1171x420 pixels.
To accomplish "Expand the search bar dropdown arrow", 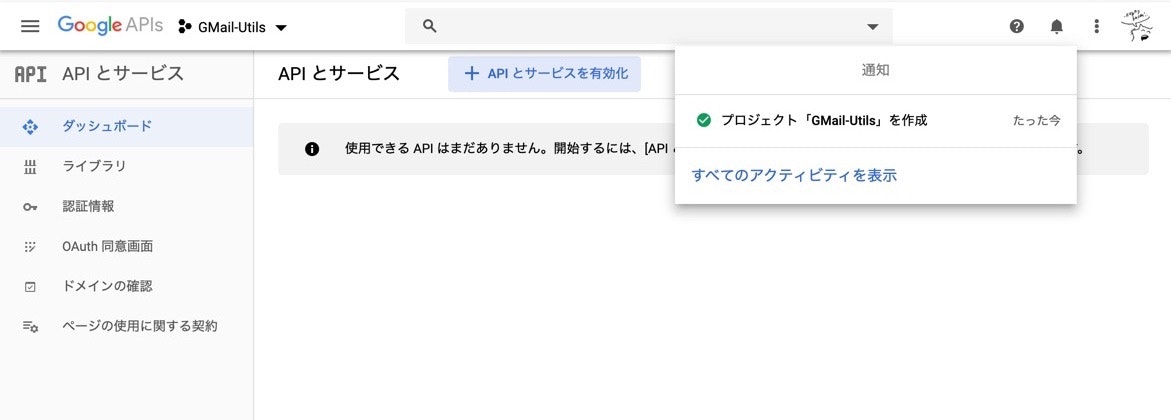I will [x=872, y=27].
